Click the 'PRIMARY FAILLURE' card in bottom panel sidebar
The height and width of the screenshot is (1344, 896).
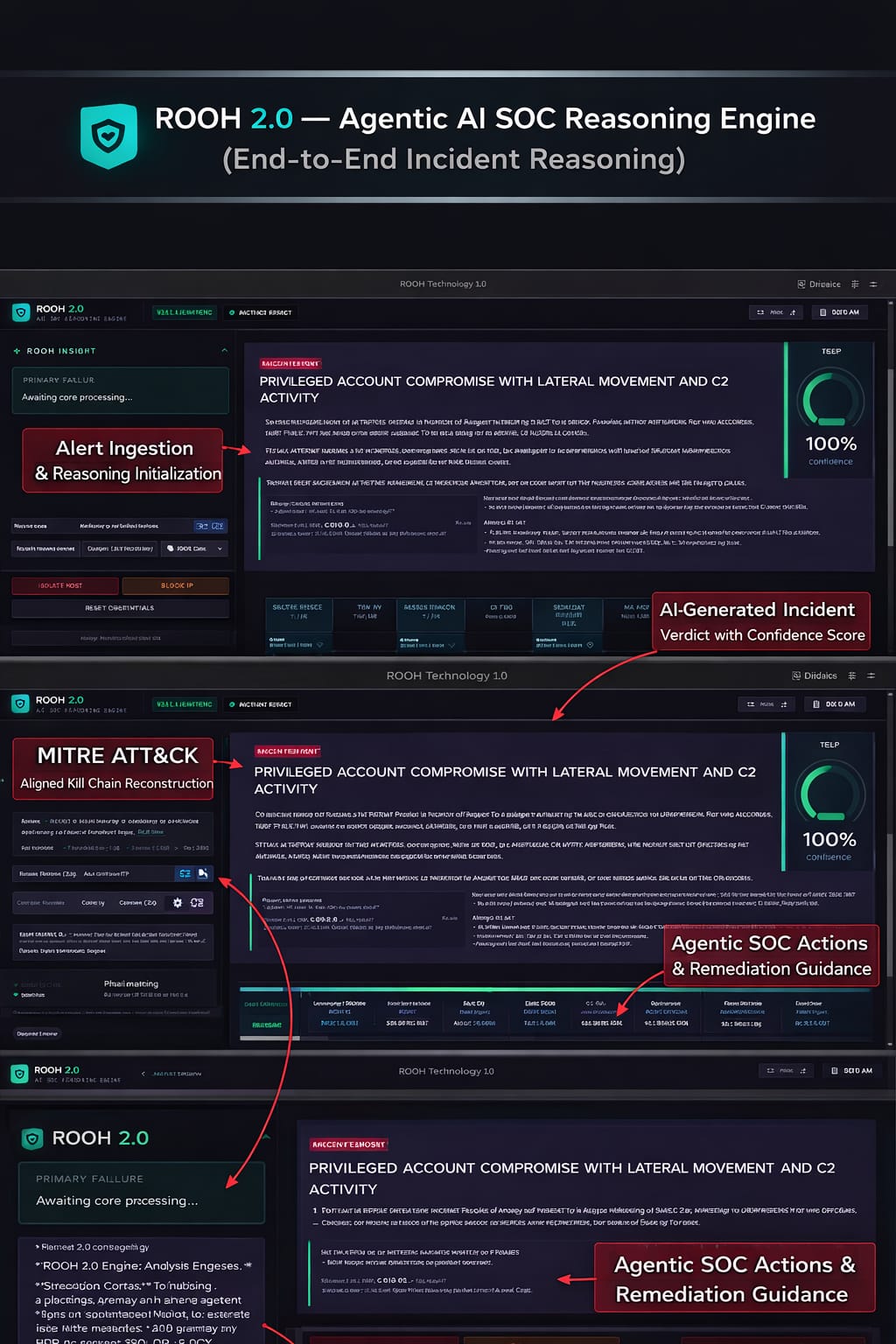click(x=142, y=1193)
